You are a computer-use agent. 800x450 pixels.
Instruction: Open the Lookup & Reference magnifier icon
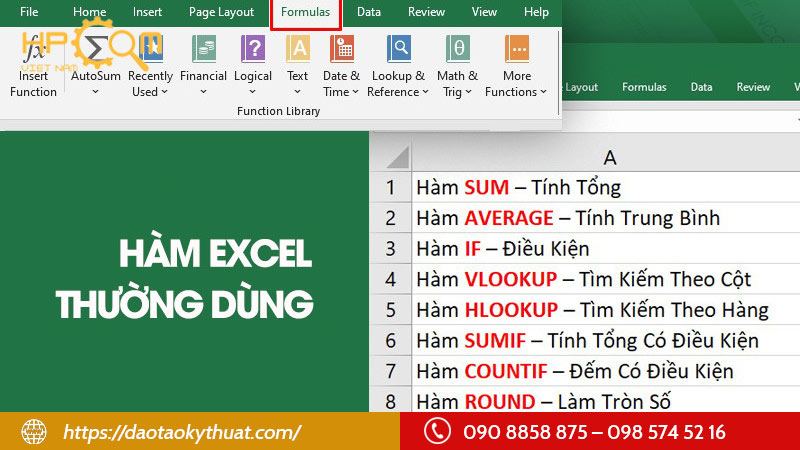click(398, 49)
